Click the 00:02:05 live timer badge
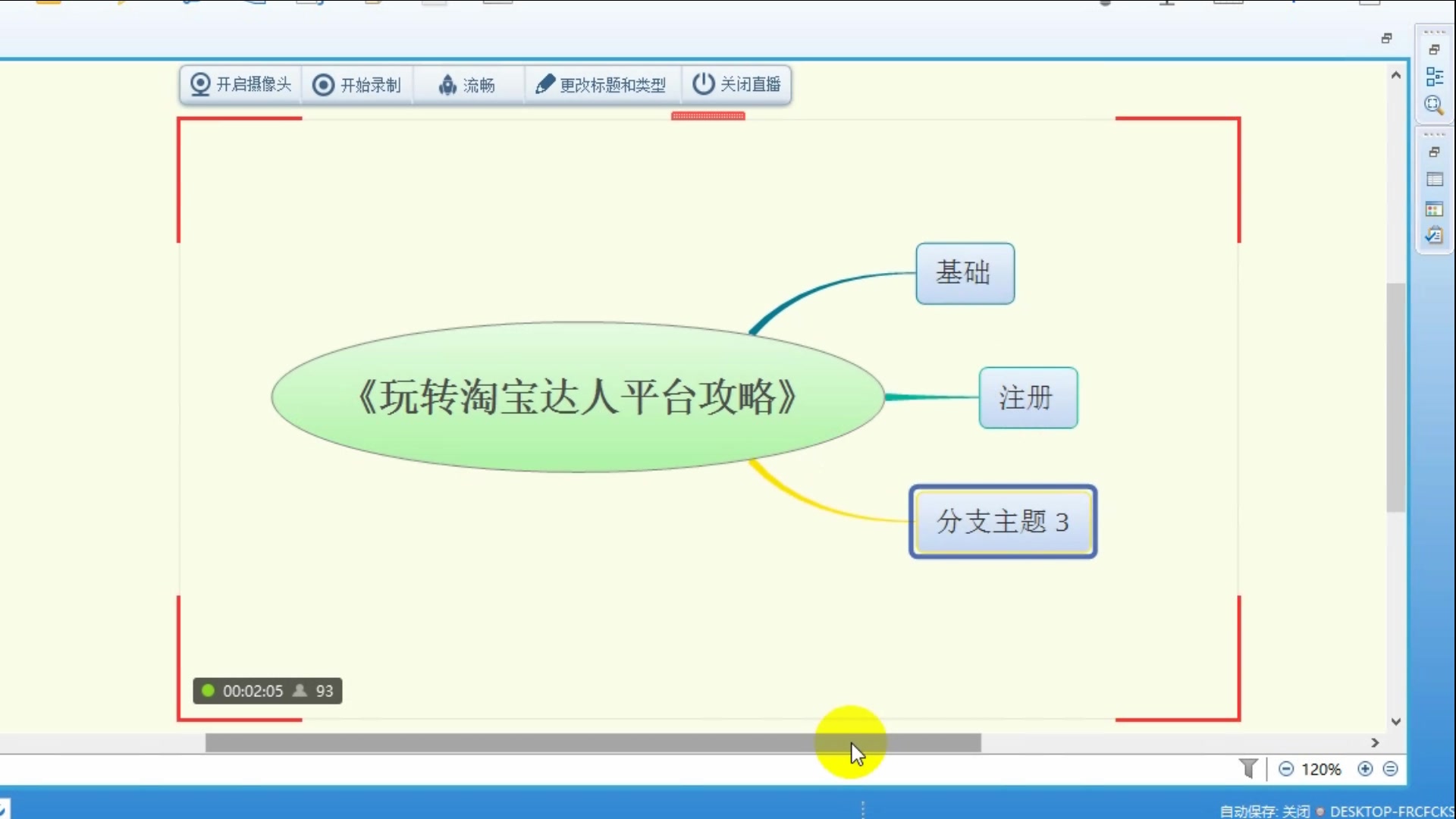The image size is (1456, 819). 253,691
